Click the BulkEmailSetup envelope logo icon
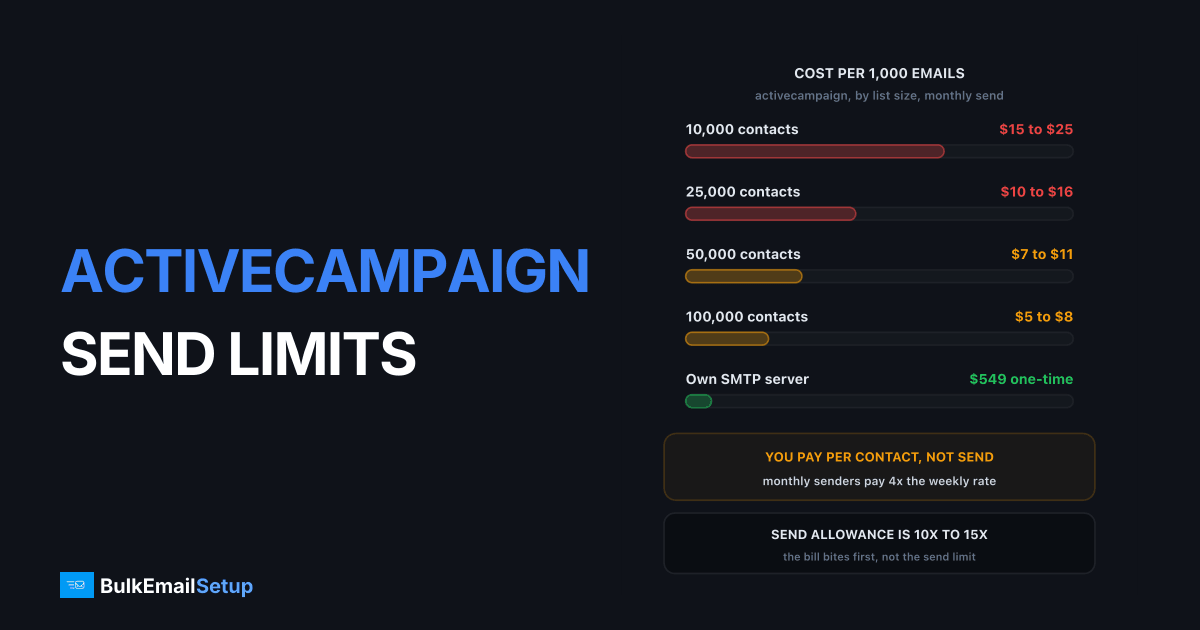Image resolution: width=1200 pixels, height=630 pixels. click(x=76, y=585)
